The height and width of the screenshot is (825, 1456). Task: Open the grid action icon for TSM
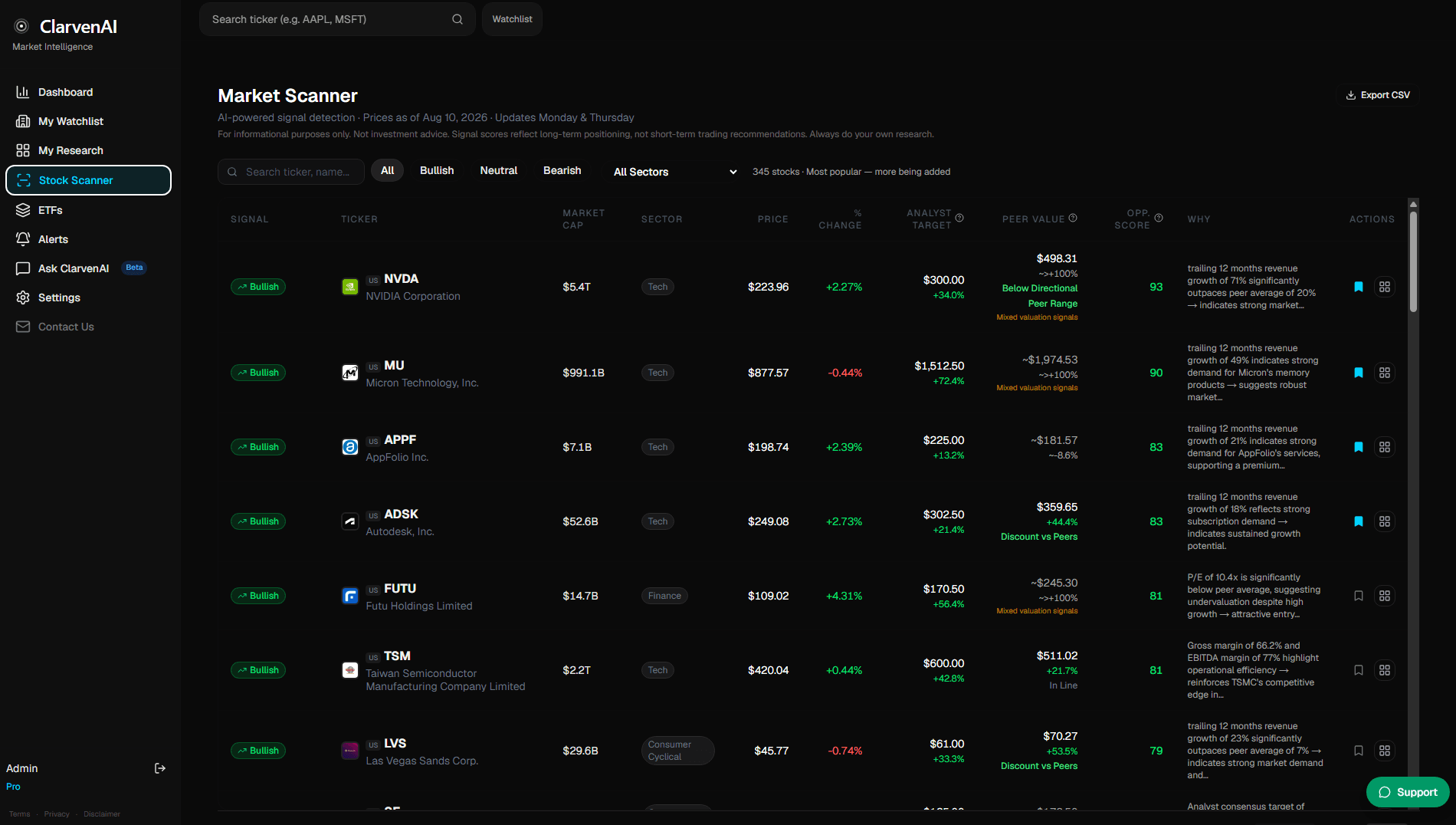pos(1385,670)
